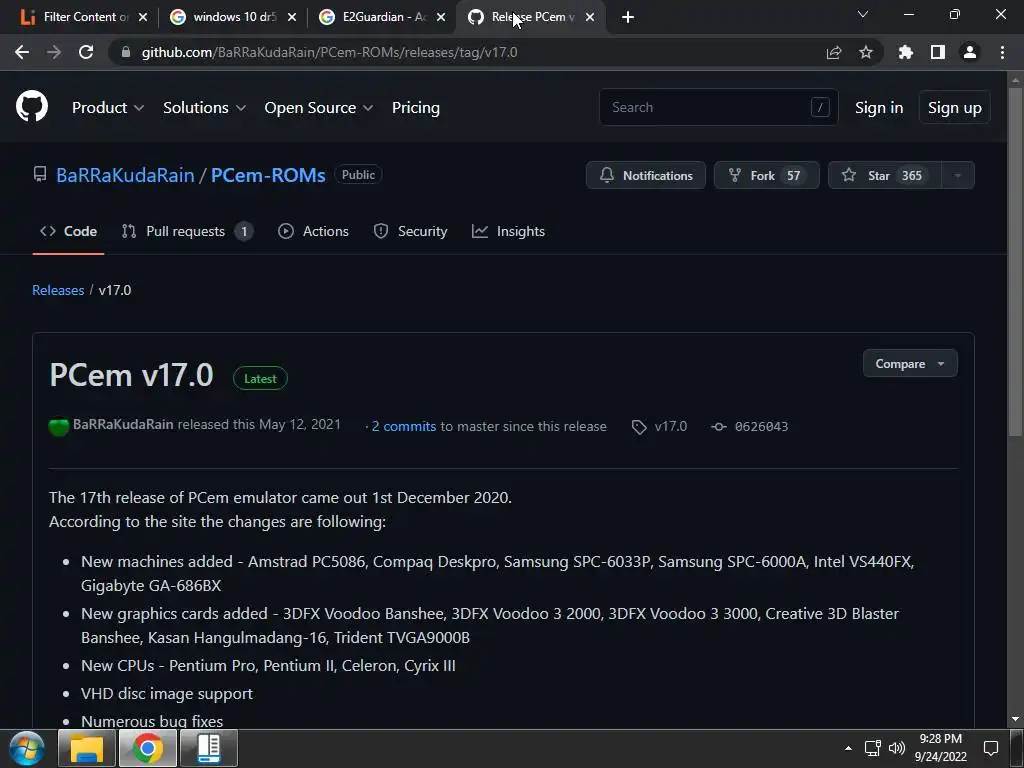This screenshot has height=768, width=1024.
Task: Click the browser forward arrow
Action: [54, 52]
